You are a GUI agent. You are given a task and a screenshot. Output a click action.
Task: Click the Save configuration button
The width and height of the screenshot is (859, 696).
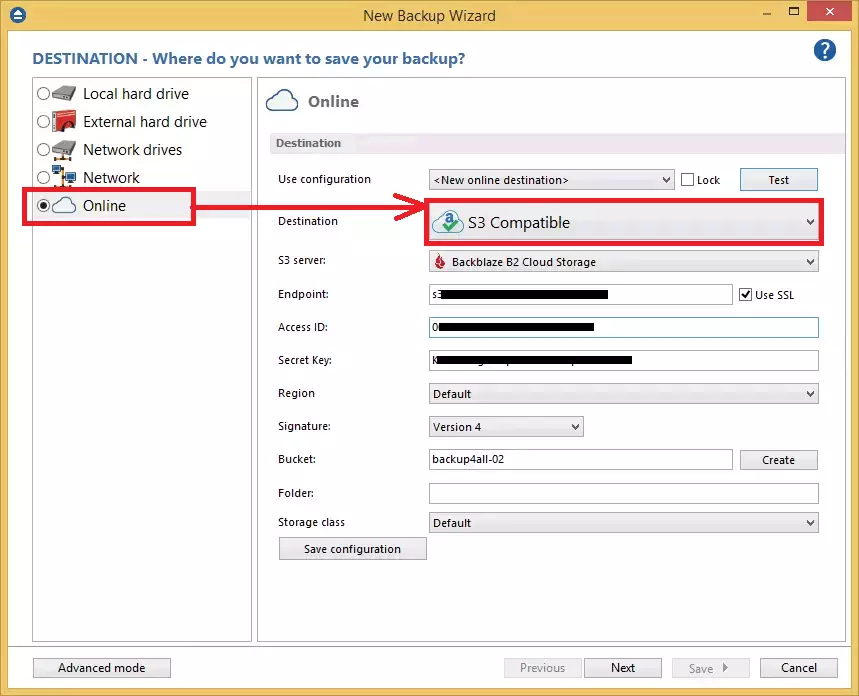(352, 549)
